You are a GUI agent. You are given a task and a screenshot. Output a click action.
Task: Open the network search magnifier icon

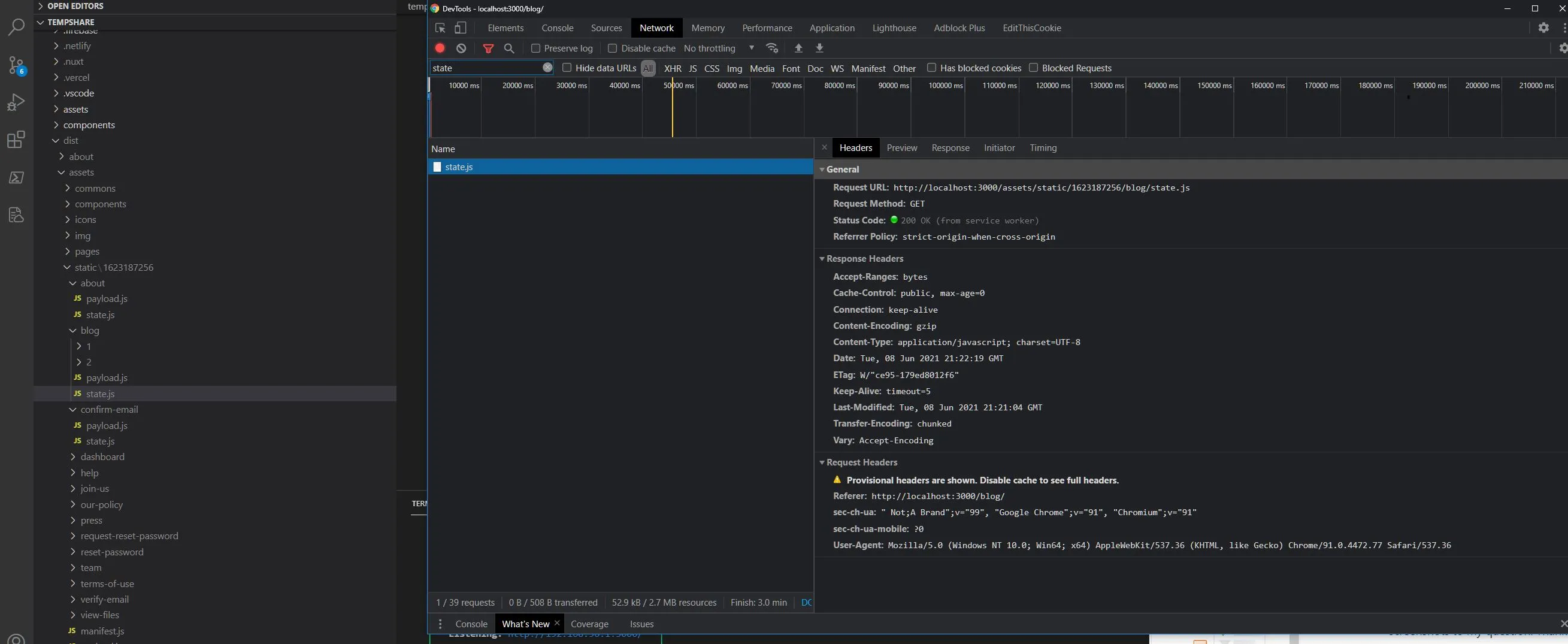(x=510, y=48)
